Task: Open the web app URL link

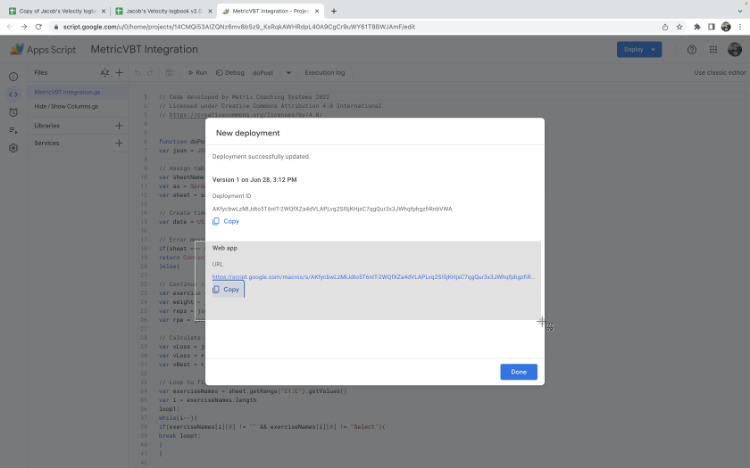Action: [373, 277]
